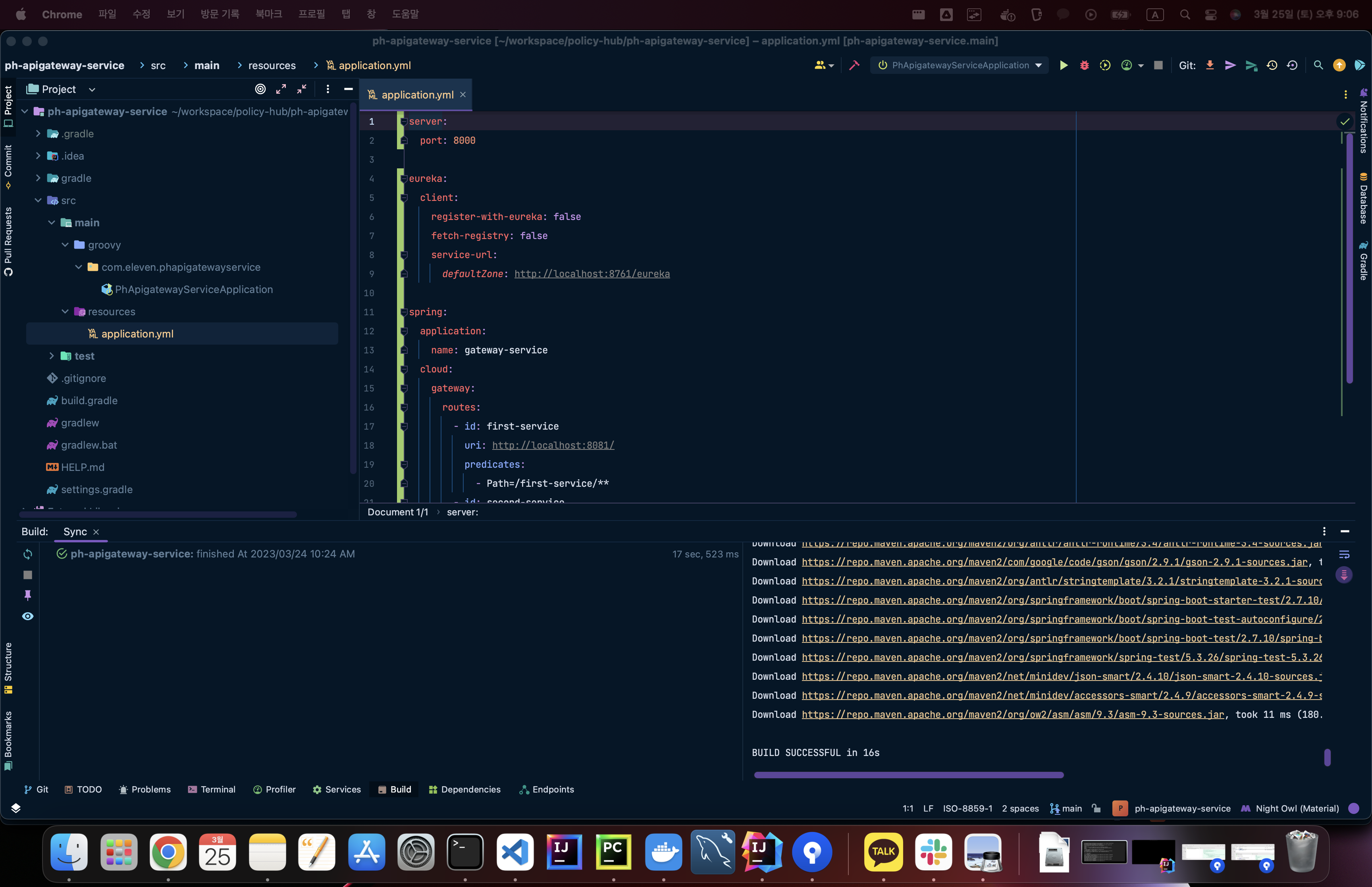Collapse all in Project tree

click(x=302, y=89)
